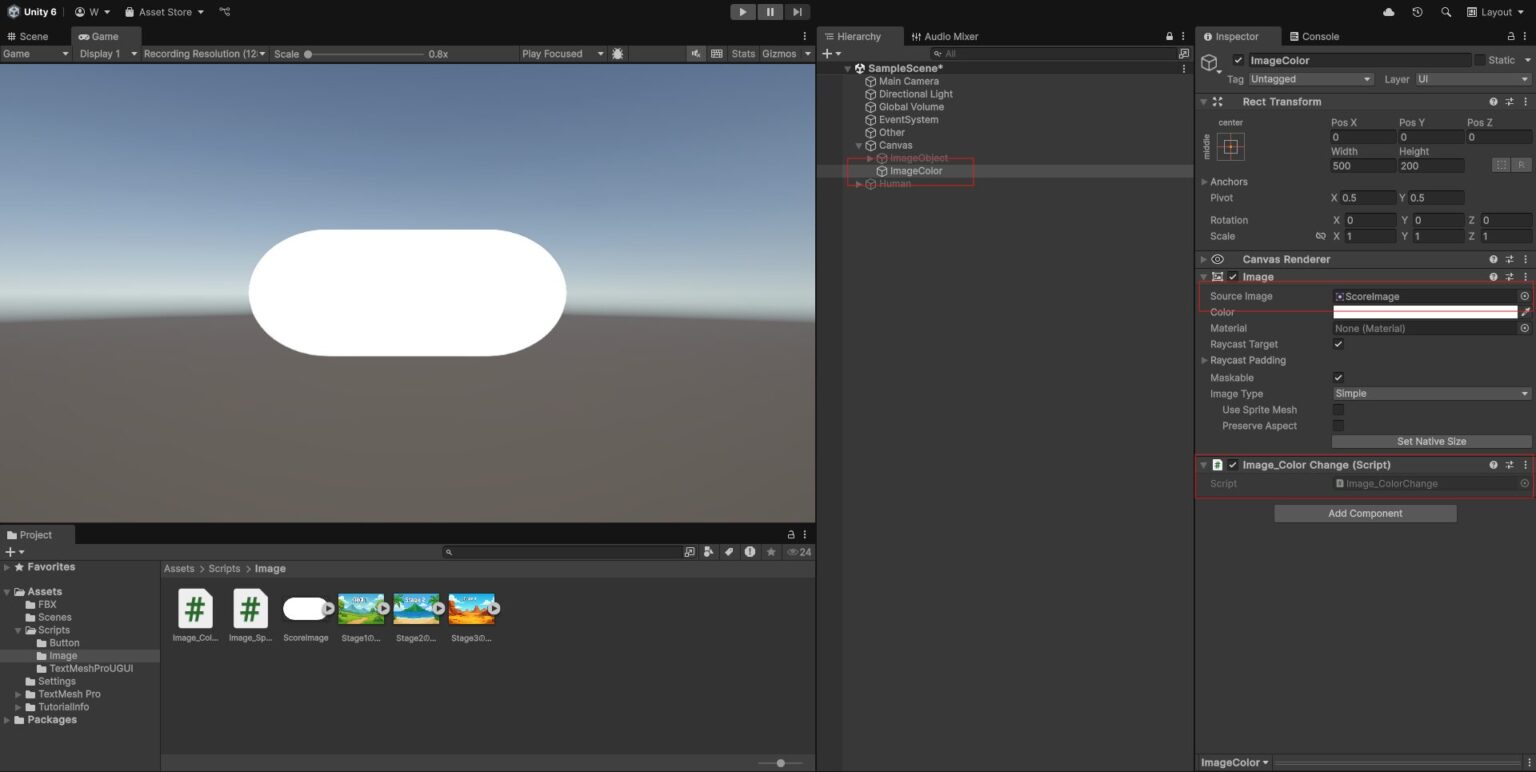
Task: Click the Color swatch in the Image component
Action: point(1425,311)
